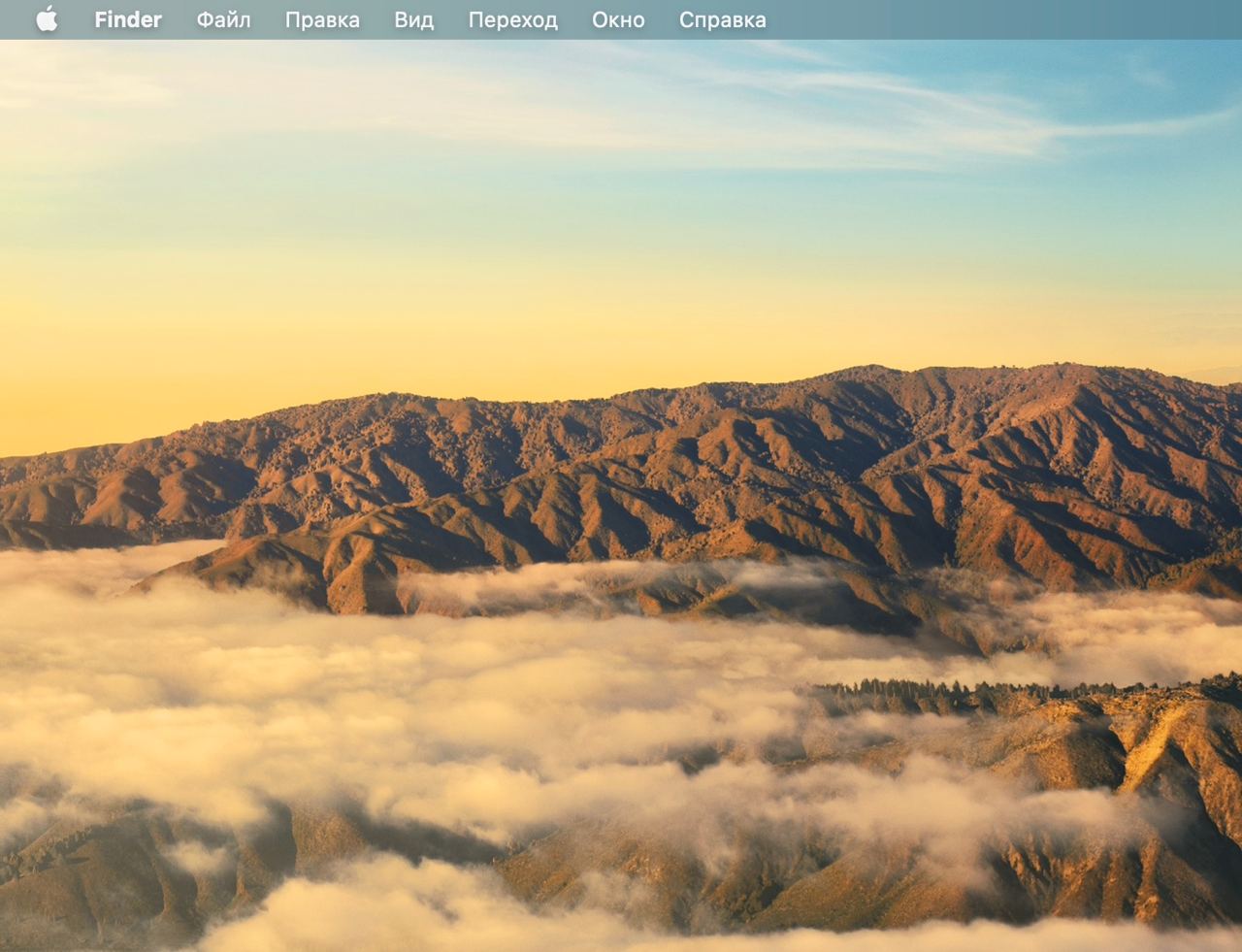Viewport: 1242px width, 952px height.
Task: Open the Файл menu
Action: tap(223, 19)
